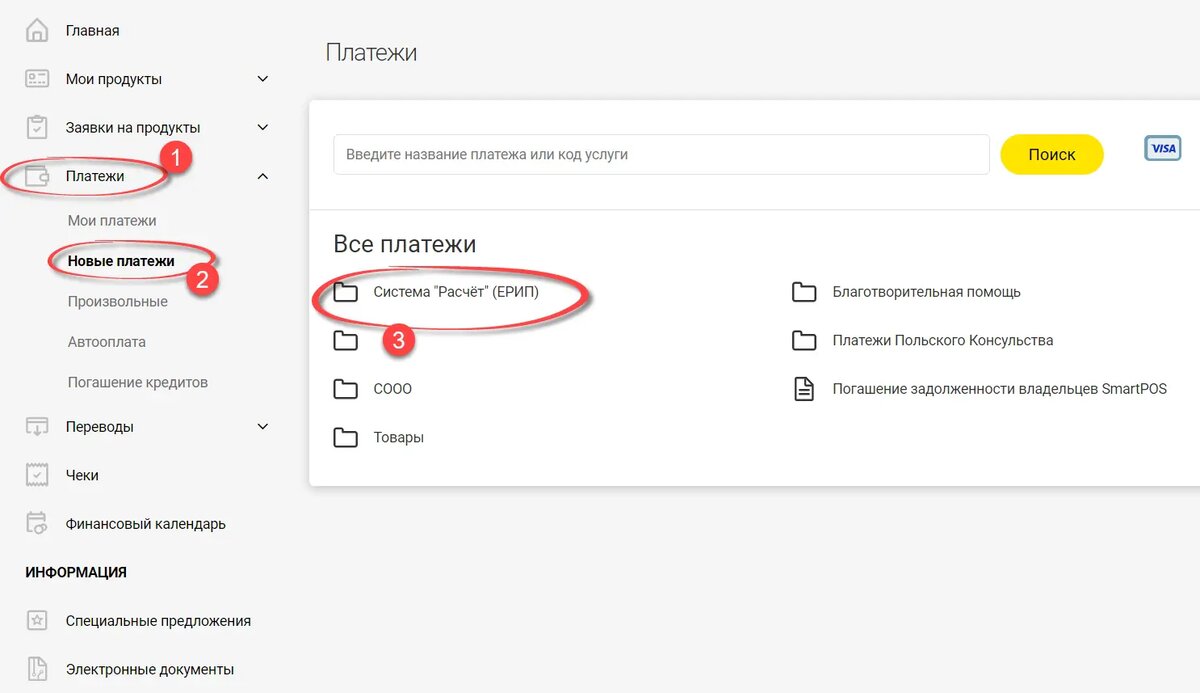Click the folder icon beside Система "Расчёт" (ЕРИП)

[346, 292]
